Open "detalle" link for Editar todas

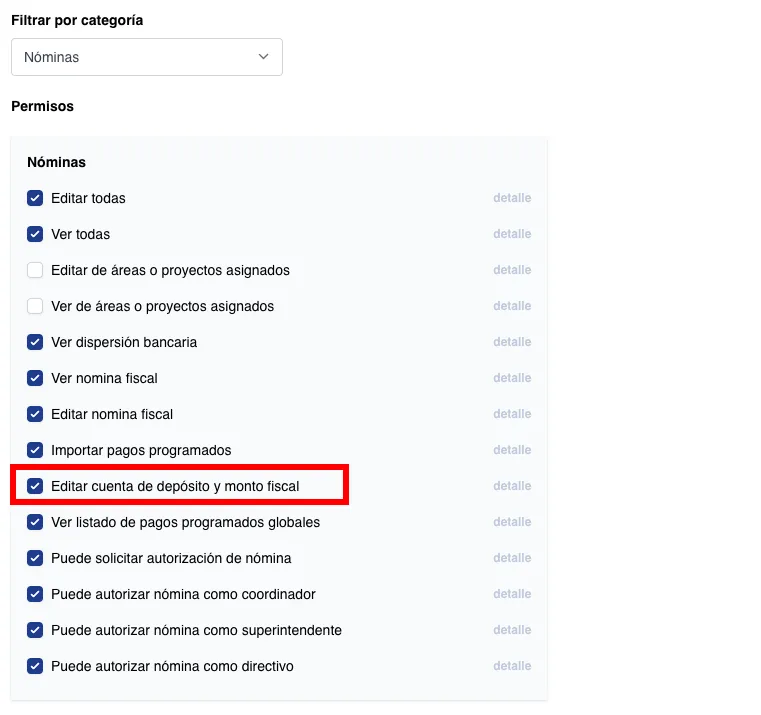click(x=512, y=198)
